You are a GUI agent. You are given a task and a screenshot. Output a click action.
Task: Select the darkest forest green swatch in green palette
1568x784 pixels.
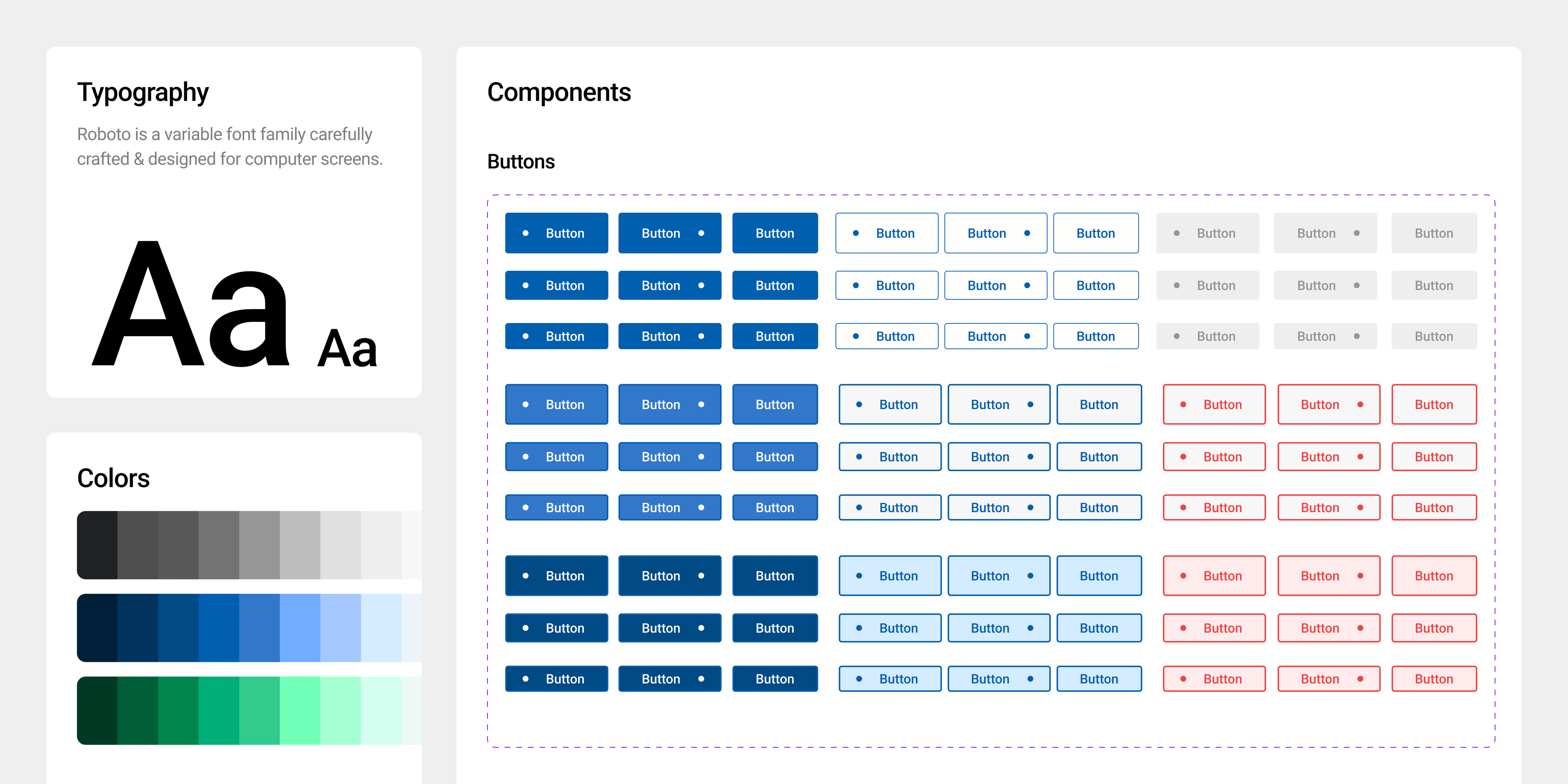98,710
